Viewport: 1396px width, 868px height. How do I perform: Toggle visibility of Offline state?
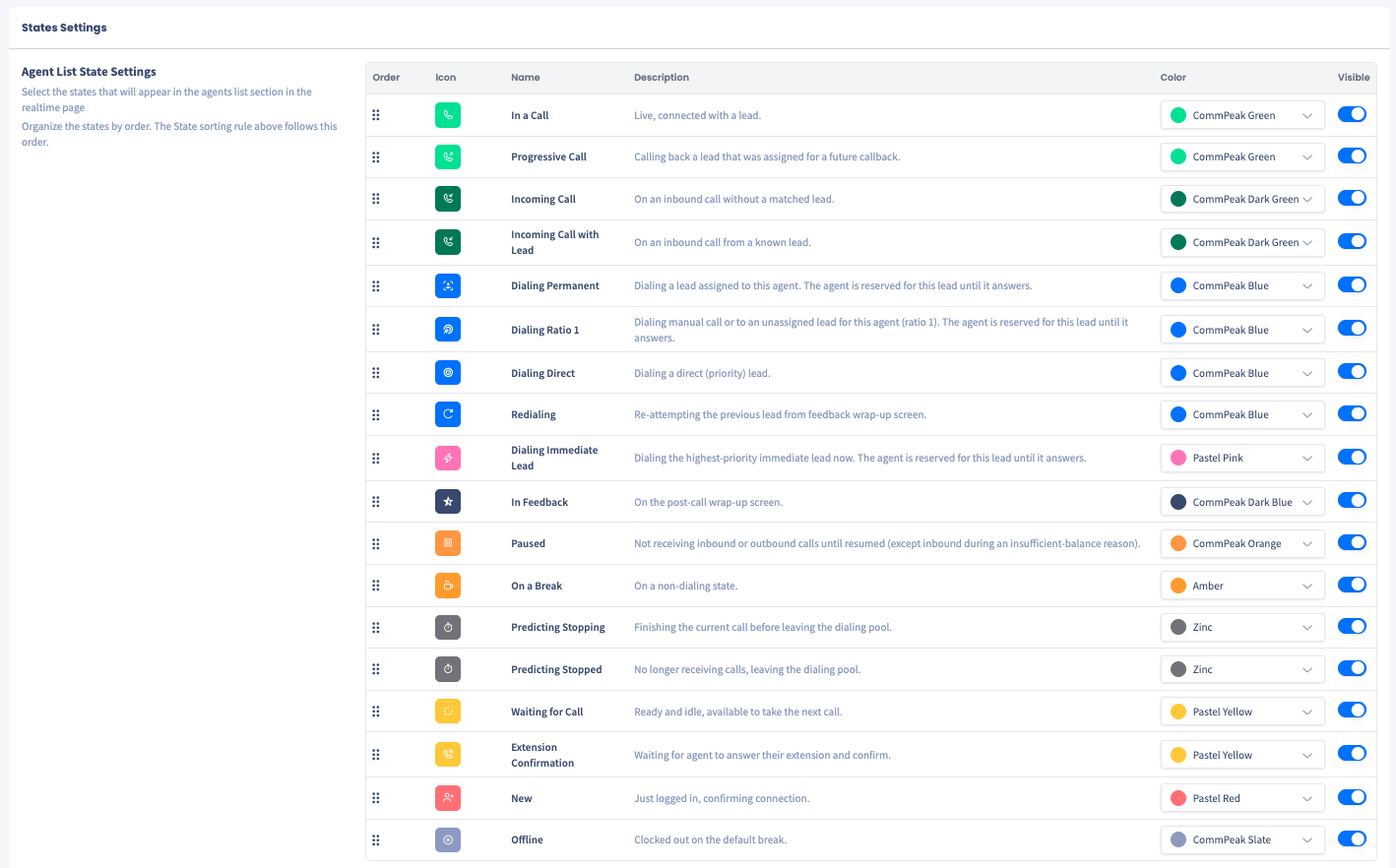pyautogui.click(x=1352, y=838)
